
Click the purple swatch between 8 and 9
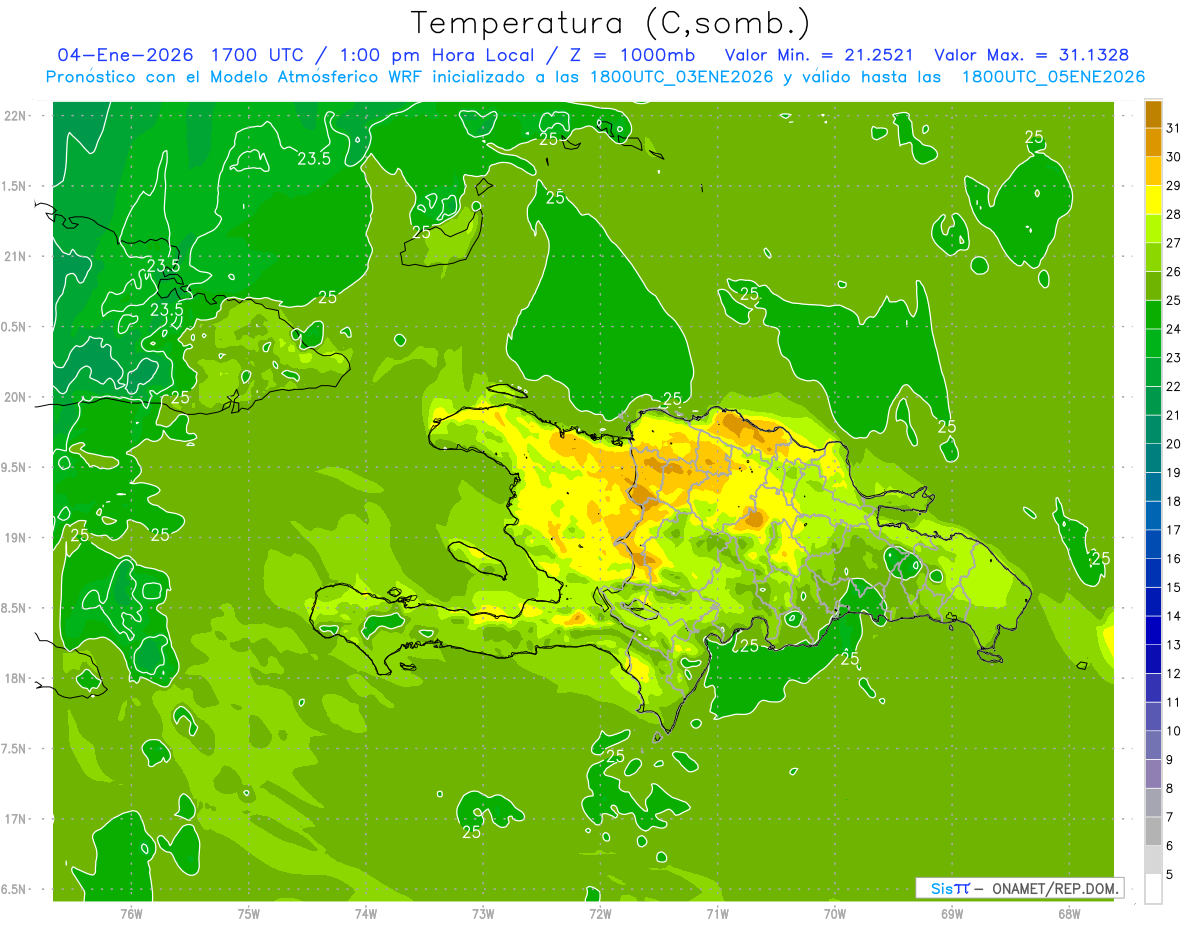click(x=1153, y=775)
